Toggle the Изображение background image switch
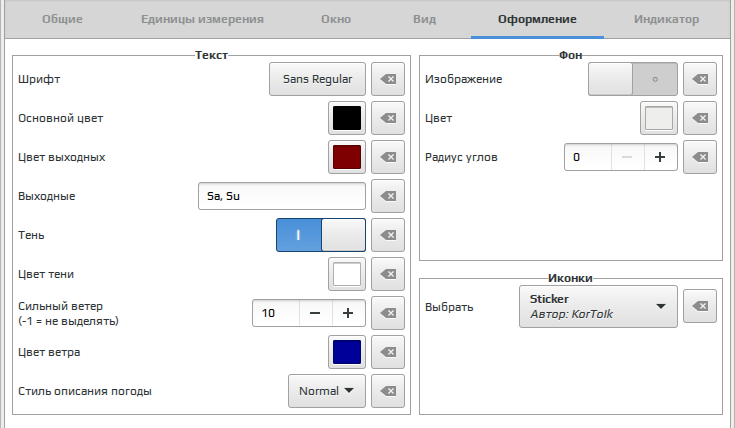Image resolution: width=735 pixels, height=428 pixels. [633, 79]
